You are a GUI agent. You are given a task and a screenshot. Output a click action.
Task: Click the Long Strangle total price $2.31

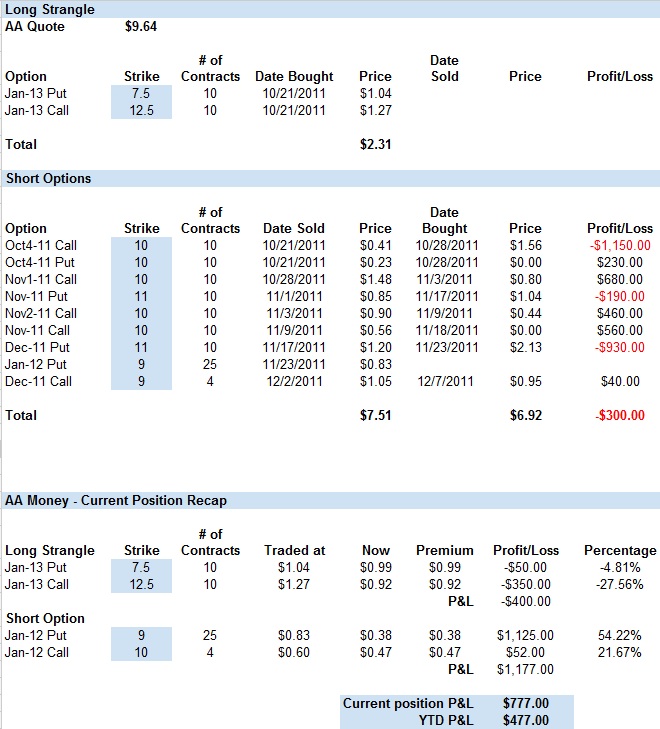point(375,144)
